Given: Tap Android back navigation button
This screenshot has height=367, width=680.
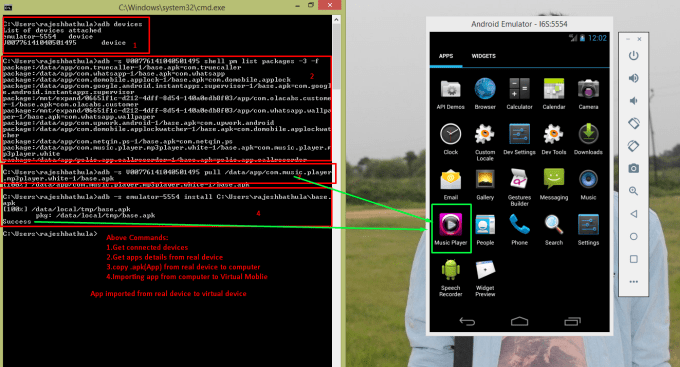Looking at the screenshot, I should coord(467,321).
